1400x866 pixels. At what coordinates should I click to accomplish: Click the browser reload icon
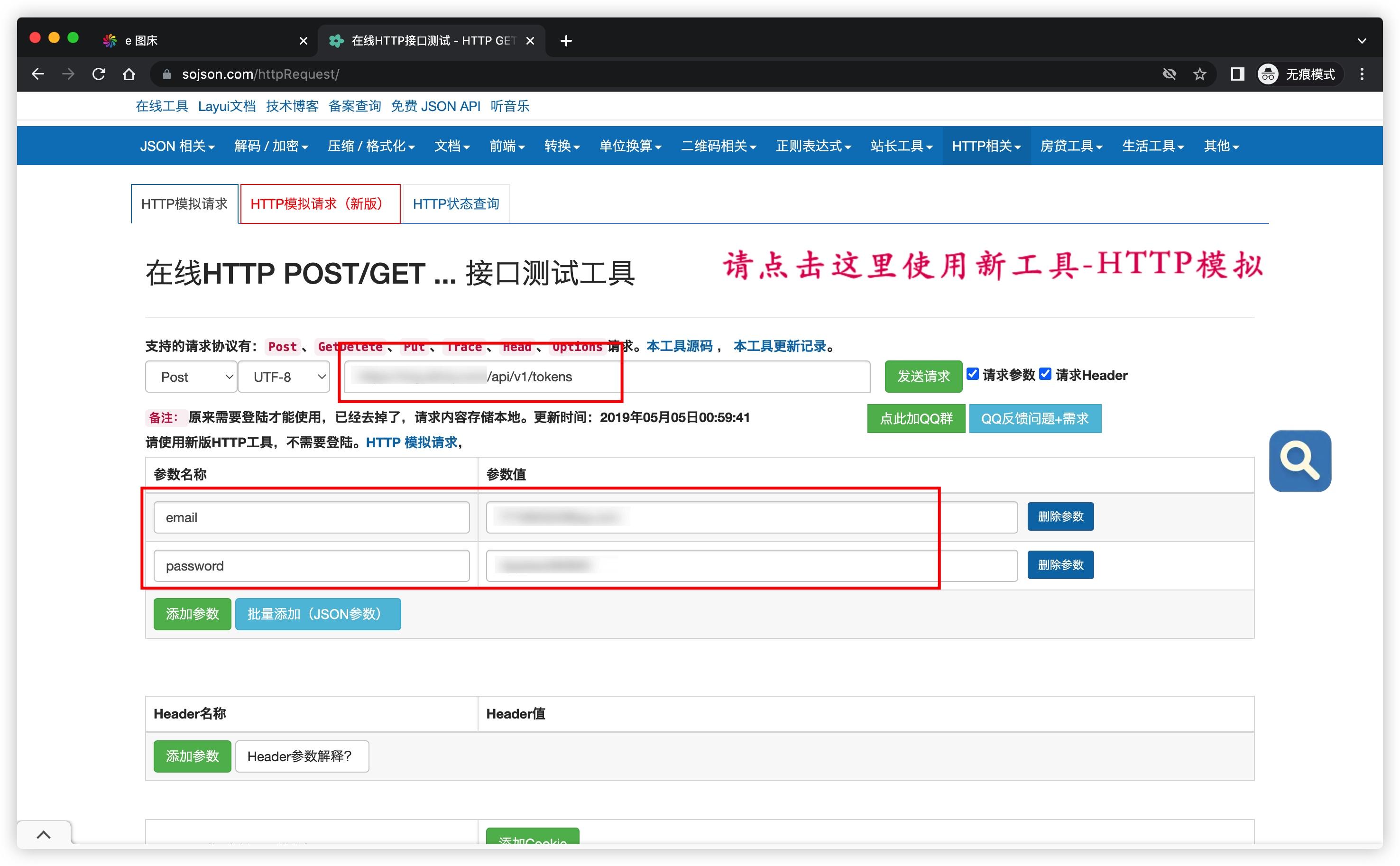(99, 74)
